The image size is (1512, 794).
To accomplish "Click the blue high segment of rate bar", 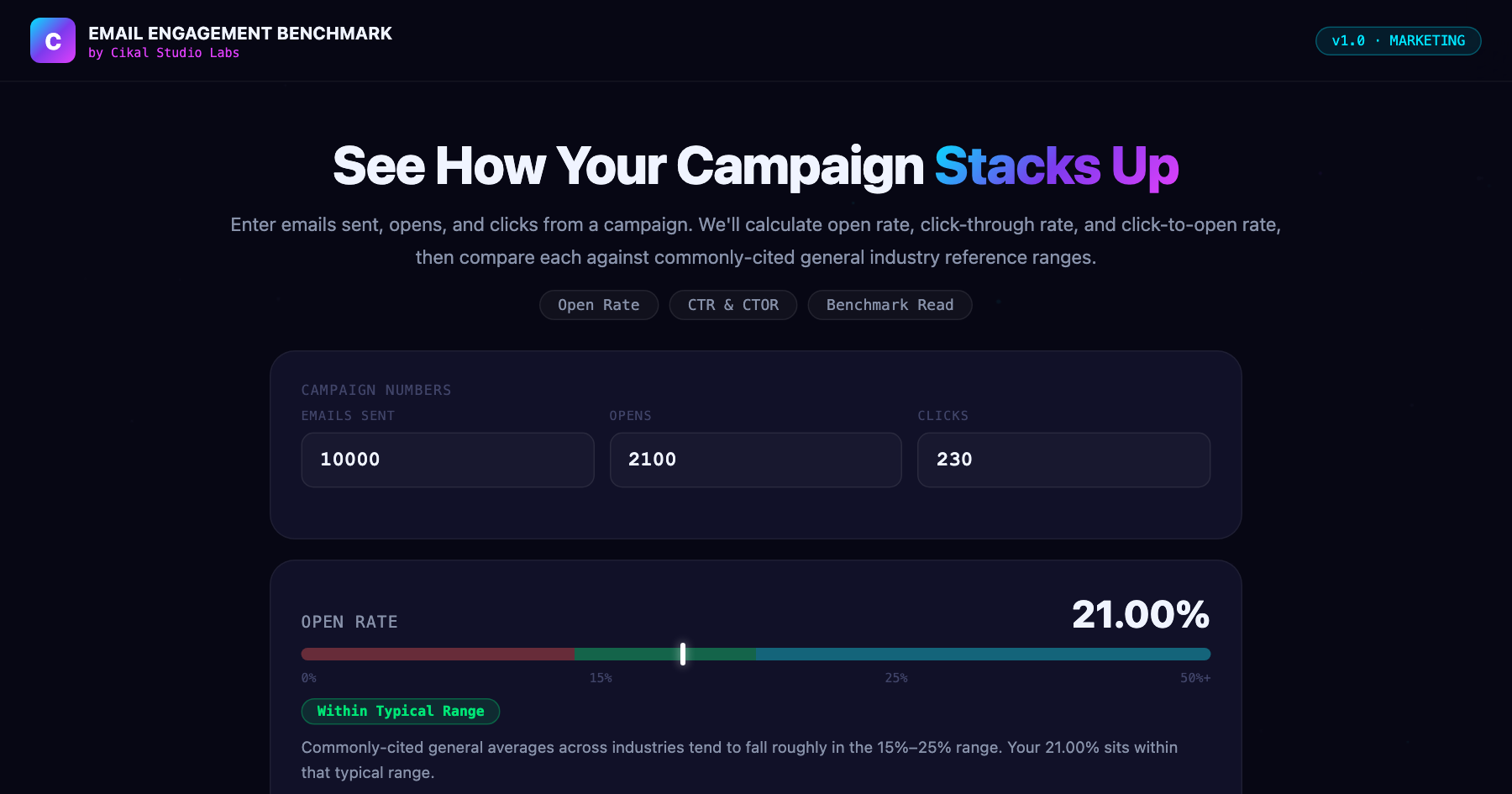I will 983,654.
